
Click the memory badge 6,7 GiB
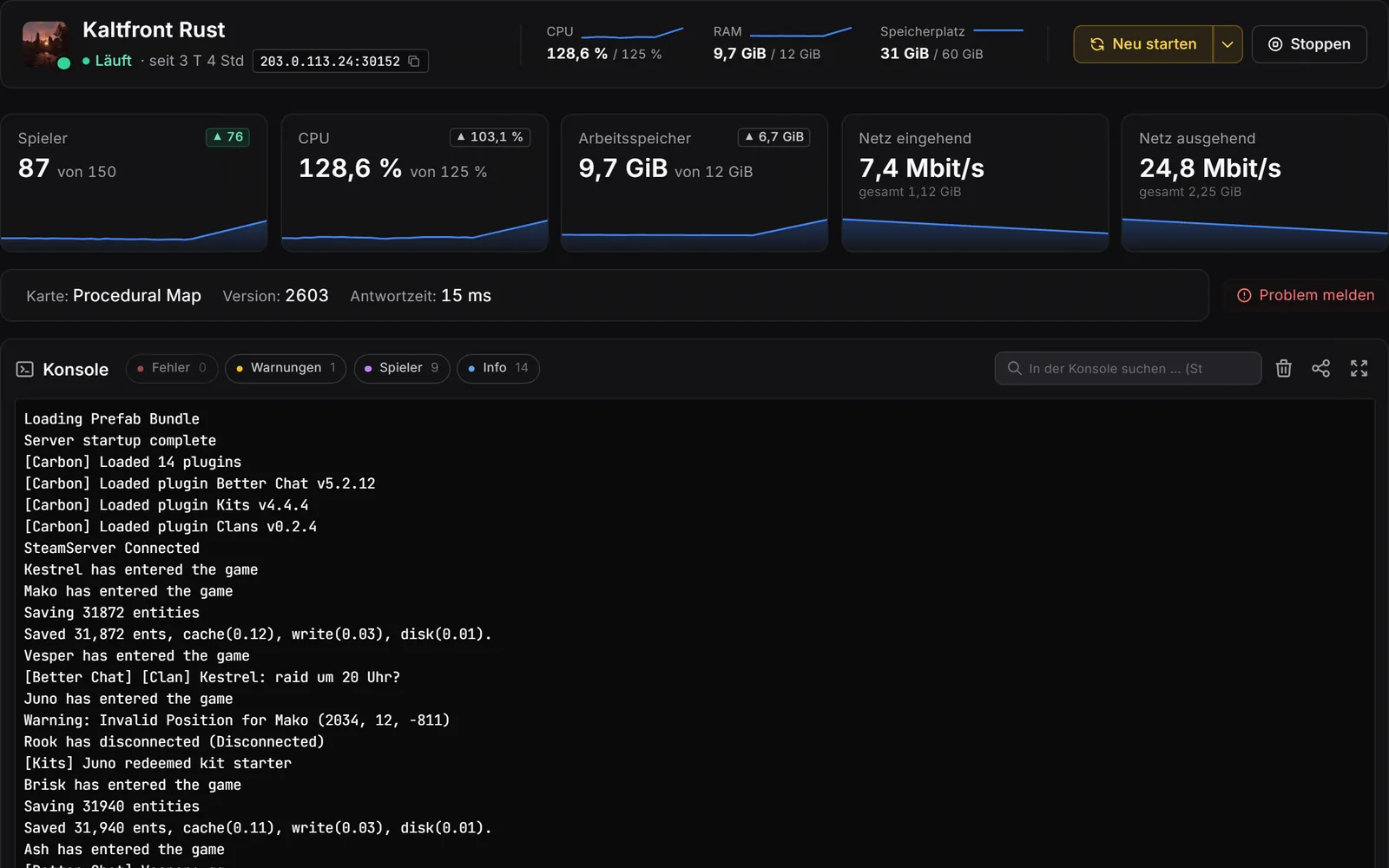click(x=773, y=137)
